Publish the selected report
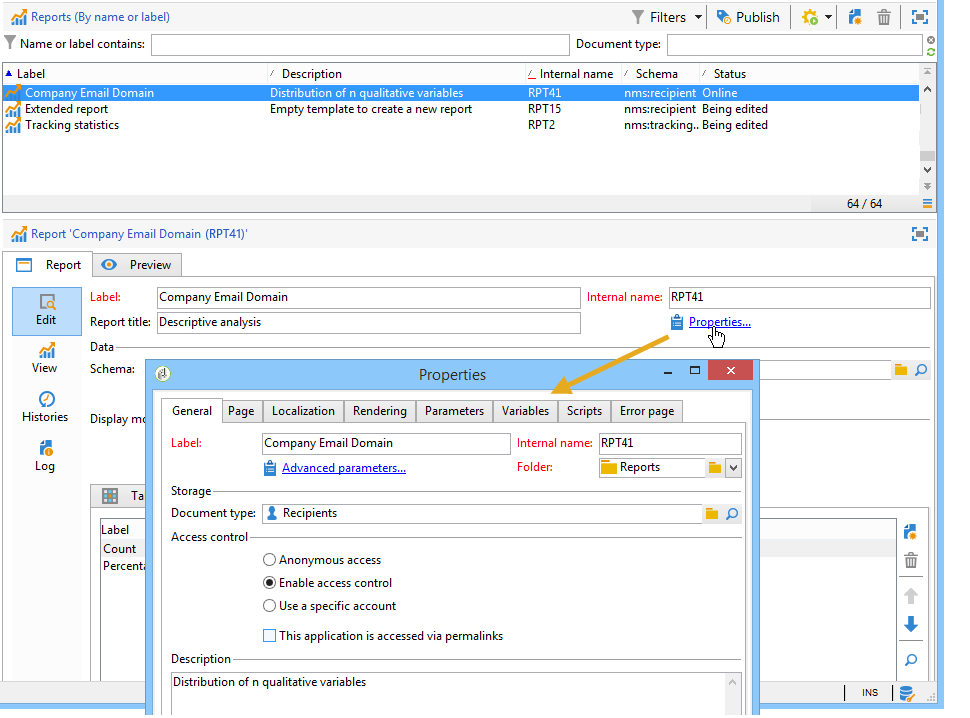The width and height of the screenshot is (970, 718). coord(748,17)
